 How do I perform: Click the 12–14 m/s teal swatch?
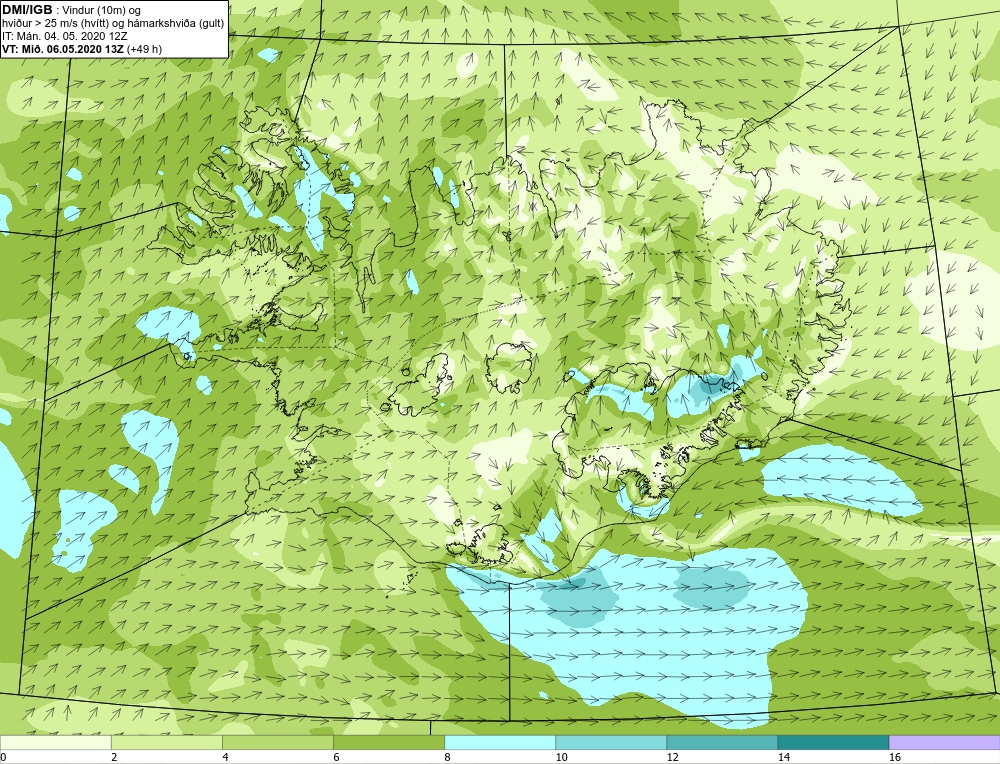(x=722, y=742)
